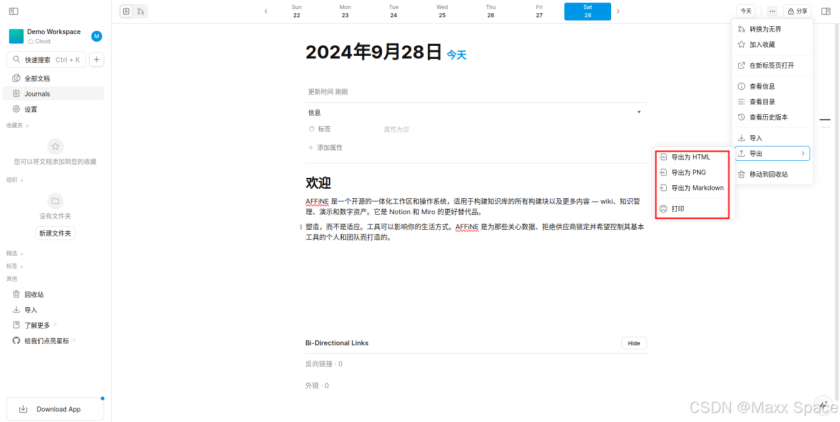Open 设置 settings from sidebar
This screenshot has height=422, width=840.
[x=54, y=109]
